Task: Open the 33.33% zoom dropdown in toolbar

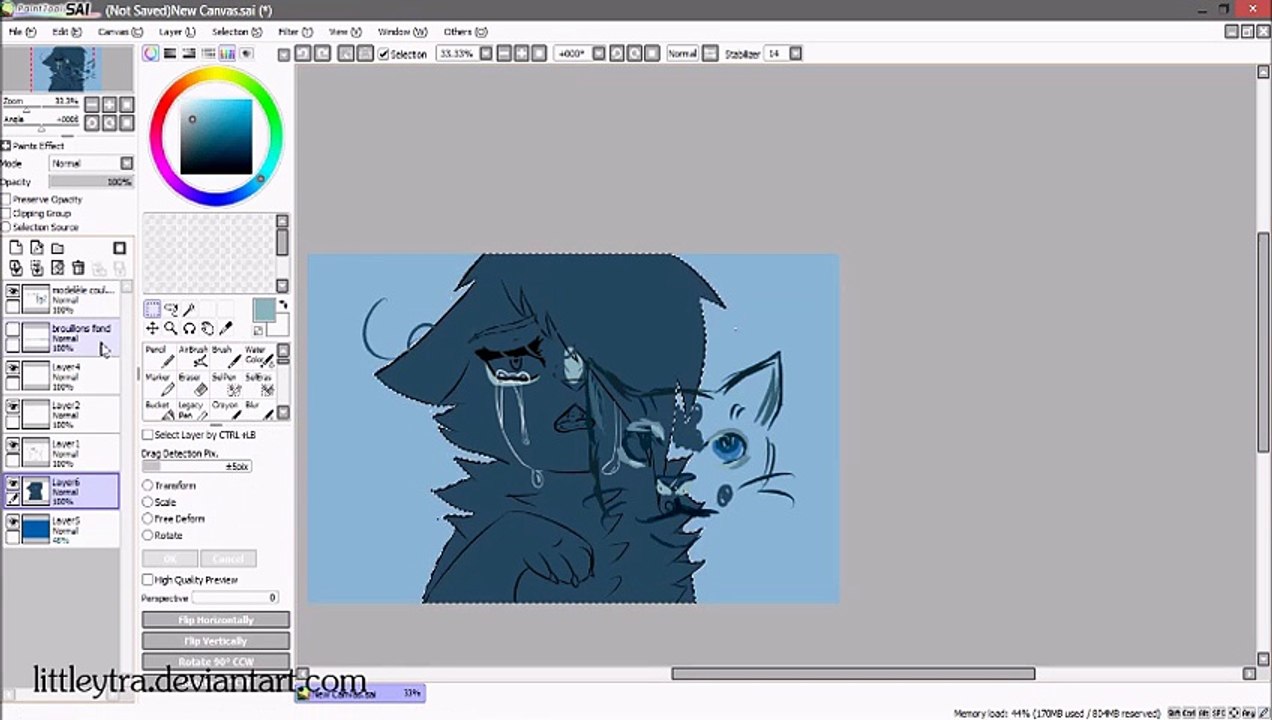Action: [x=486, y=54]
